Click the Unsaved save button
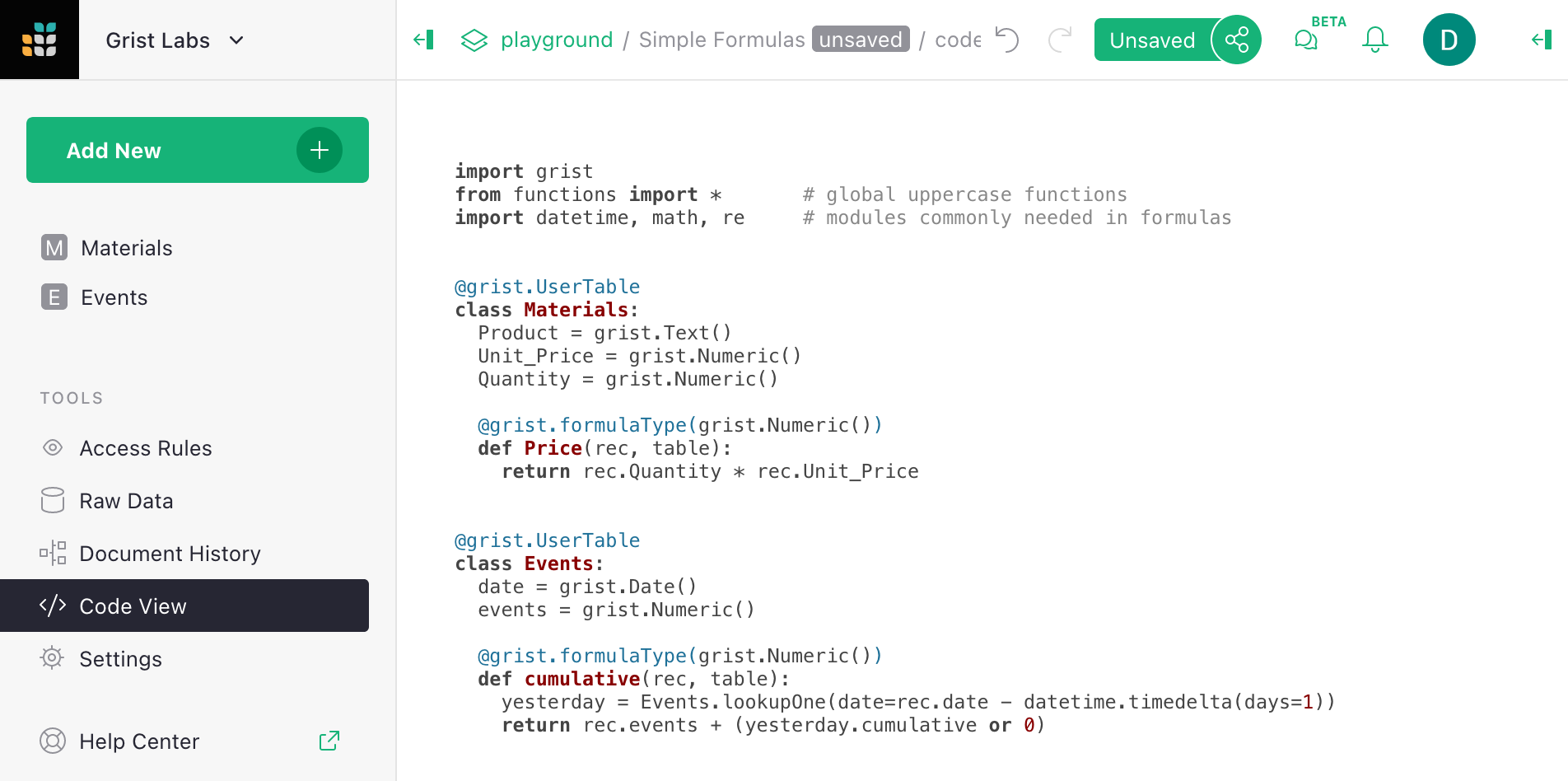Image resolution: width=1568 pixels, height=781 pixels. click(x=1152, y=39)
